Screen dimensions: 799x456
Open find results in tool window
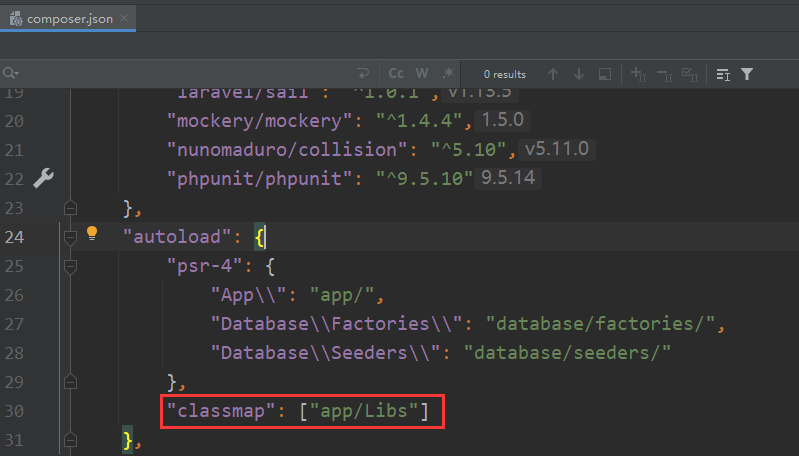(605, 74)
